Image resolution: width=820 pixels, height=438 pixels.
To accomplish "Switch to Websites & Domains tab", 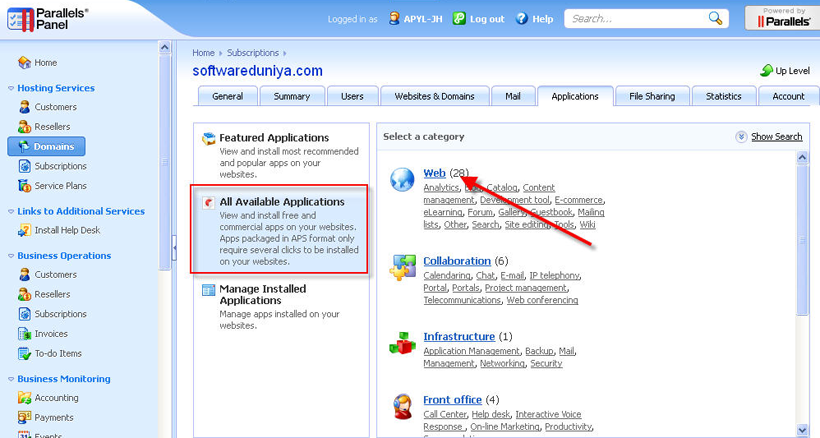I will tap(435, 96).
